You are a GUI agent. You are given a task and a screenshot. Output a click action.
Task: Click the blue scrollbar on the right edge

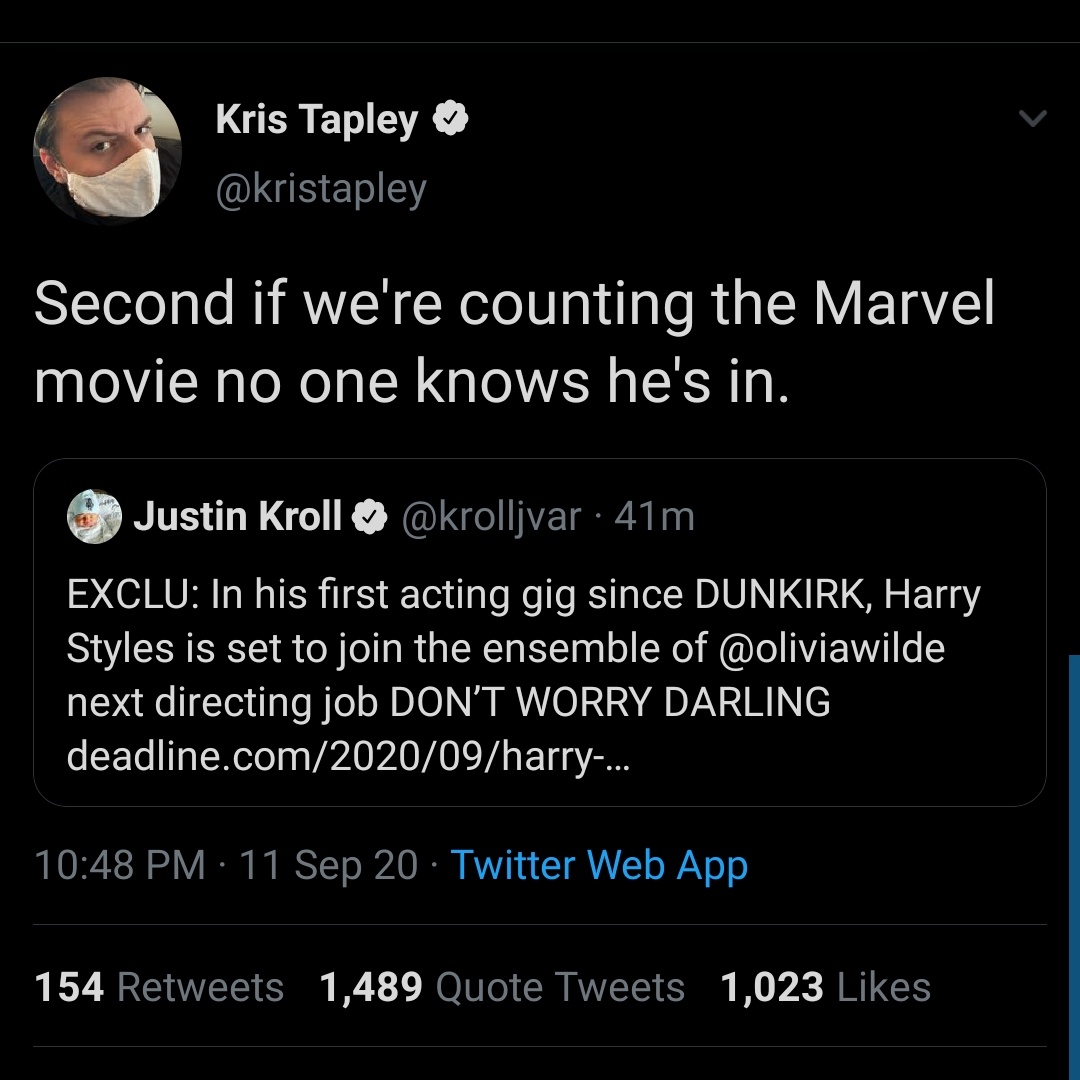(x=1074, y=860)
